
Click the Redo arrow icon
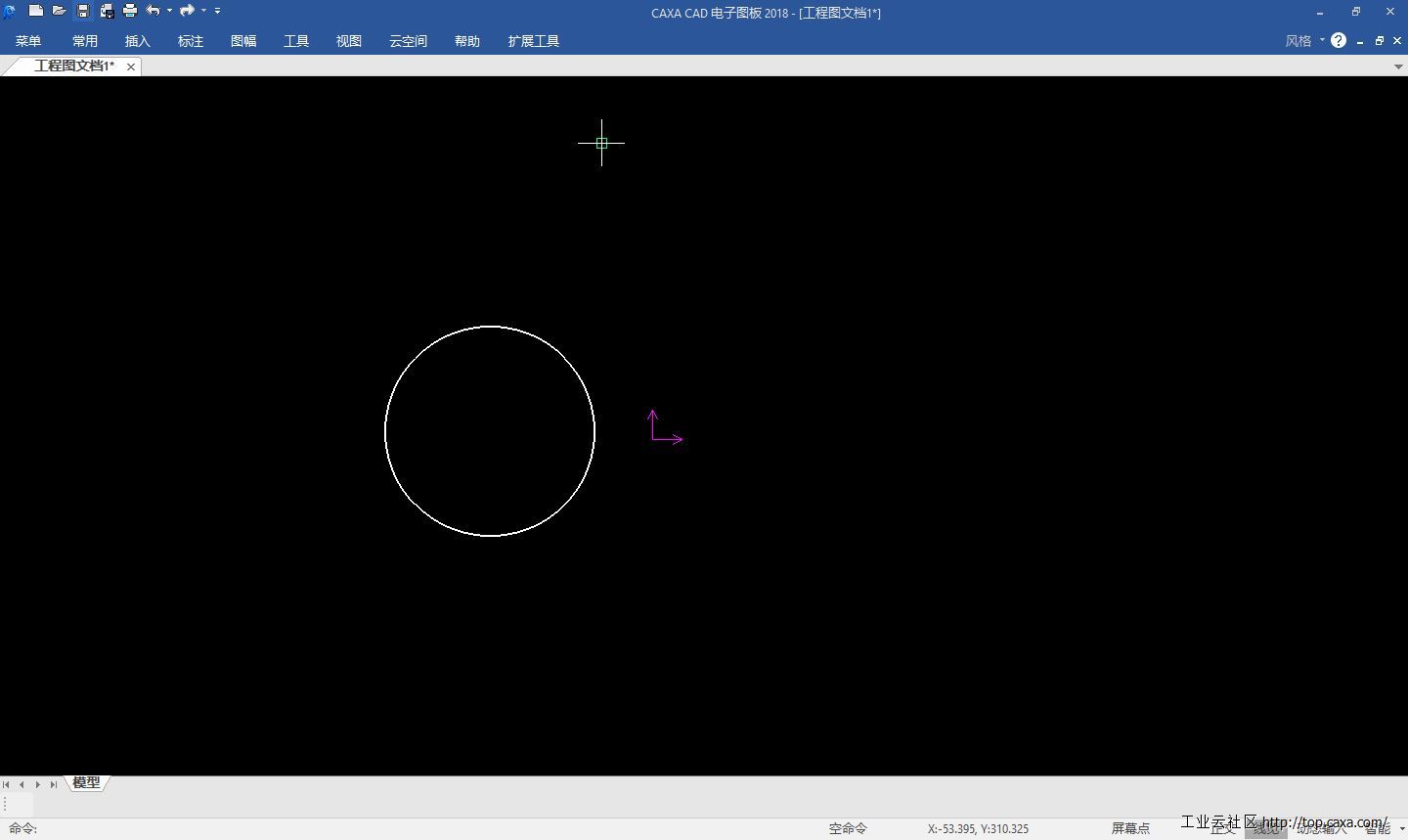pyautogui.click(x=187, y=11)
